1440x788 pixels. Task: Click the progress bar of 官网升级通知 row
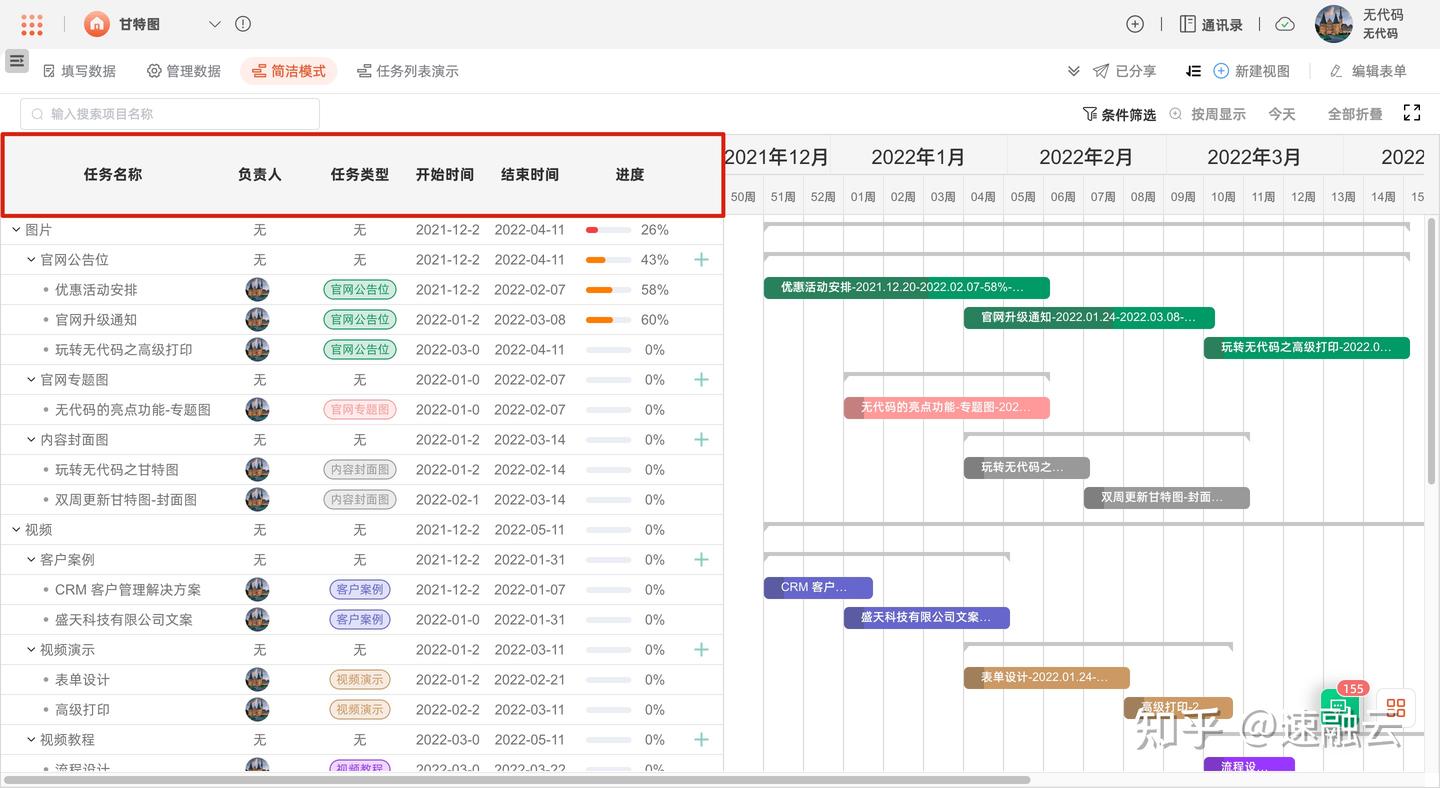tap(608, 320)
